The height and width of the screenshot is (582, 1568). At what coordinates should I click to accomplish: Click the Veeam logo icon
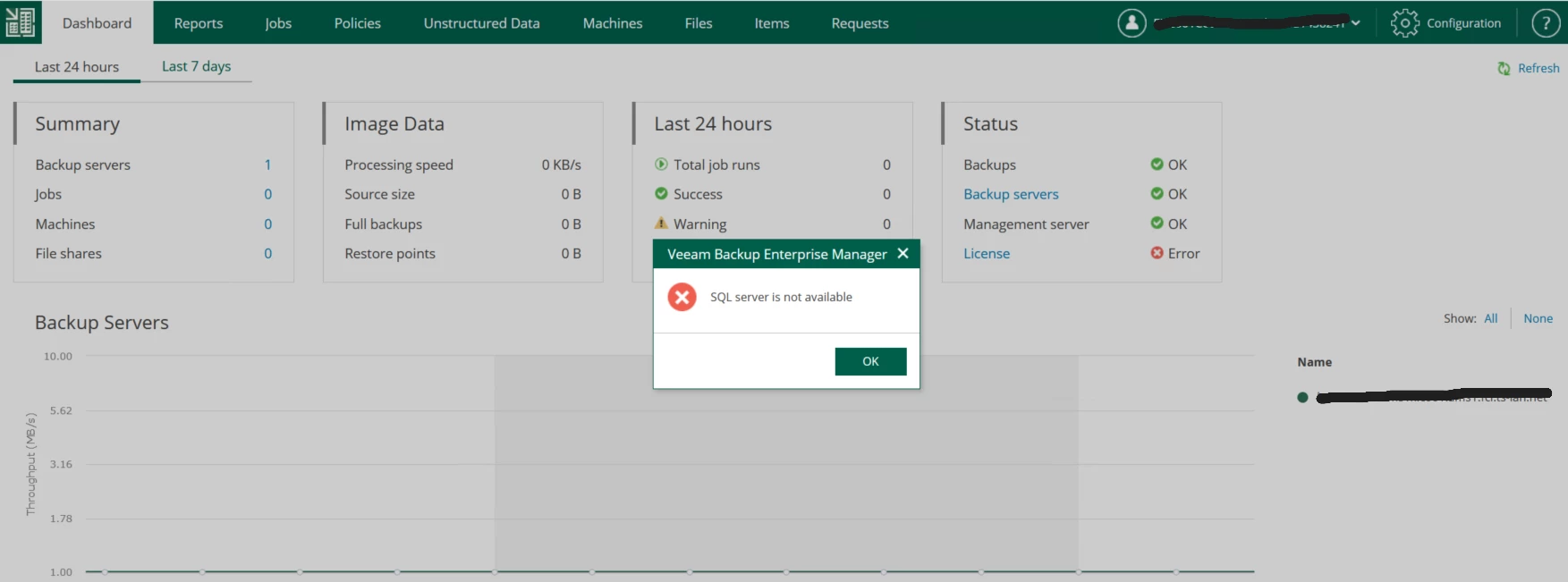point(20,21)
